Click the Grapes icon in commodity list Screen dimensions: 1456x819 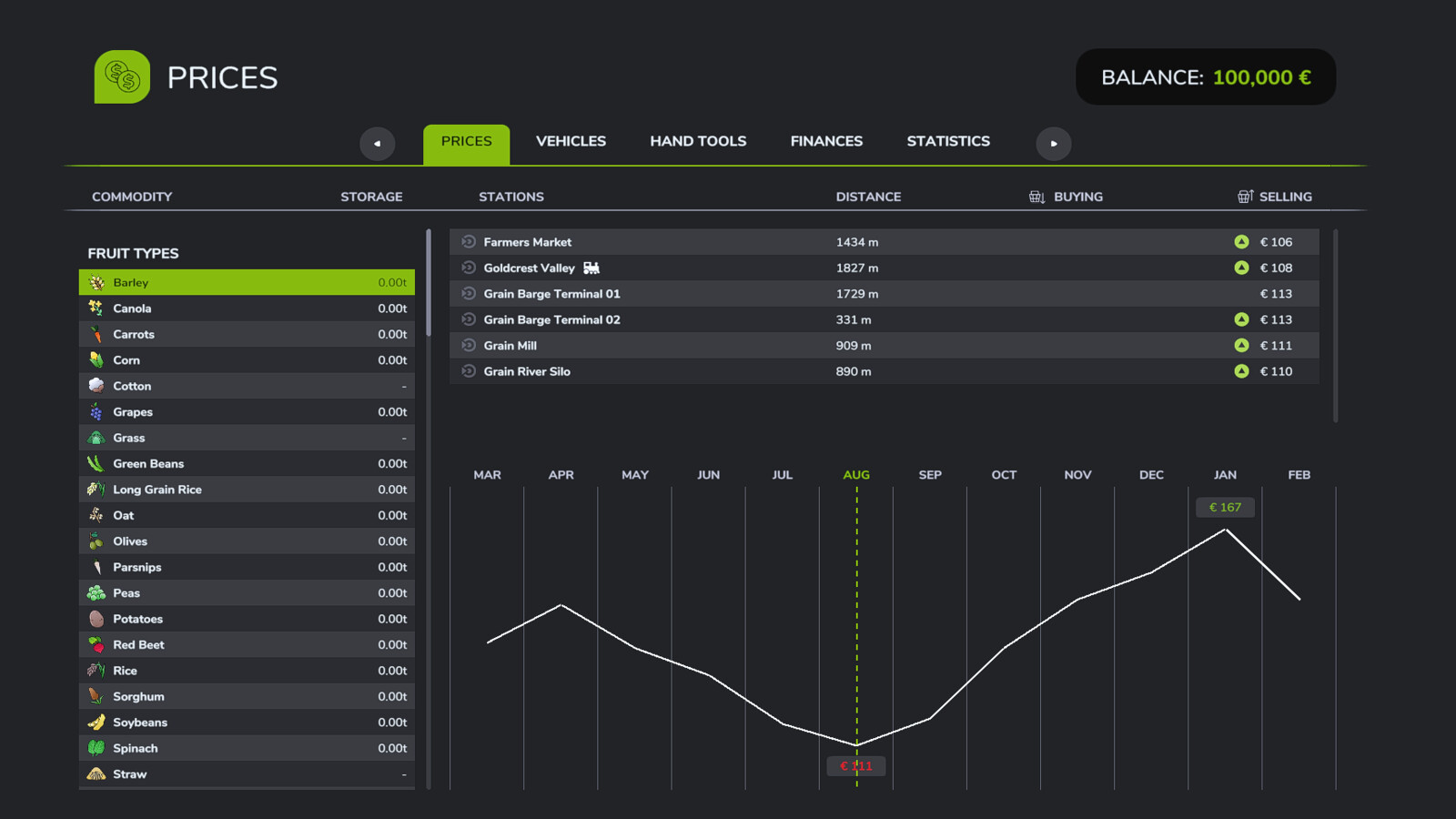tap(96, 411)
